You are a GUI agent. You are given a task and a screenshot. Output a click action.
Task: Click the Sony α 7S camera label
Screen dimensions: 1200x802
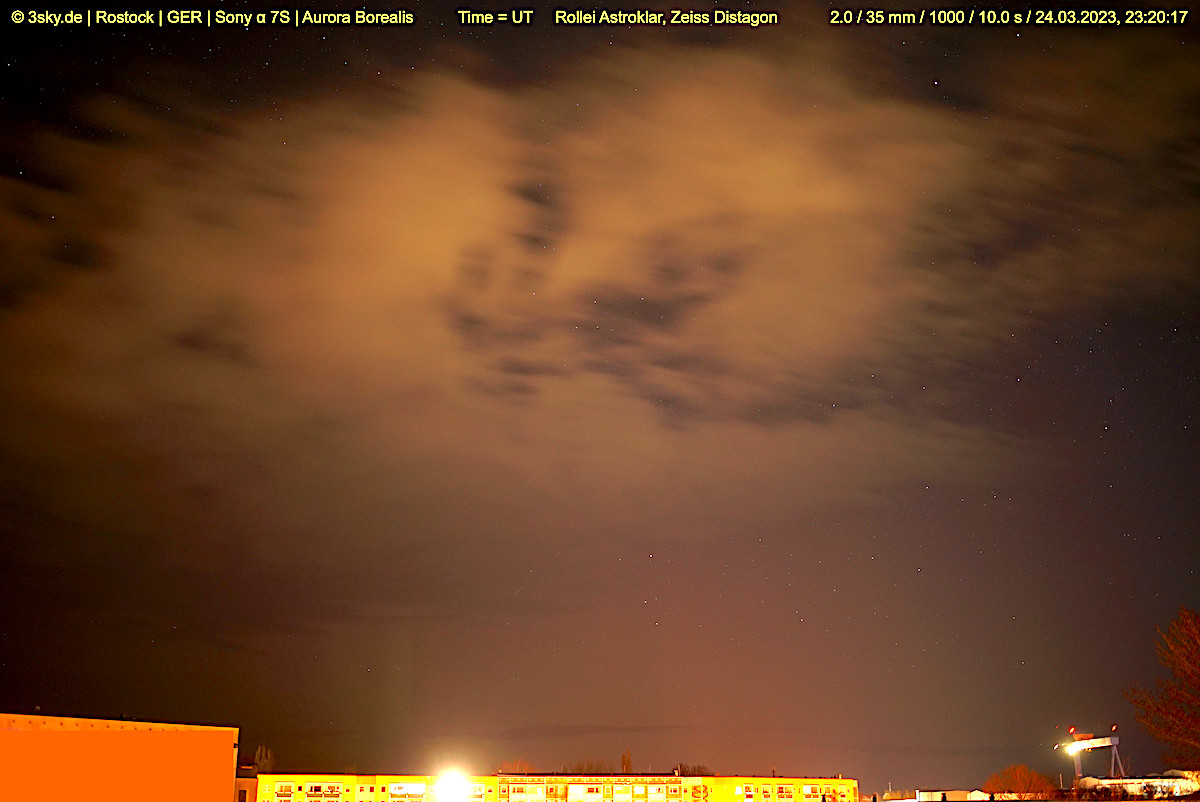click(250, 18)
